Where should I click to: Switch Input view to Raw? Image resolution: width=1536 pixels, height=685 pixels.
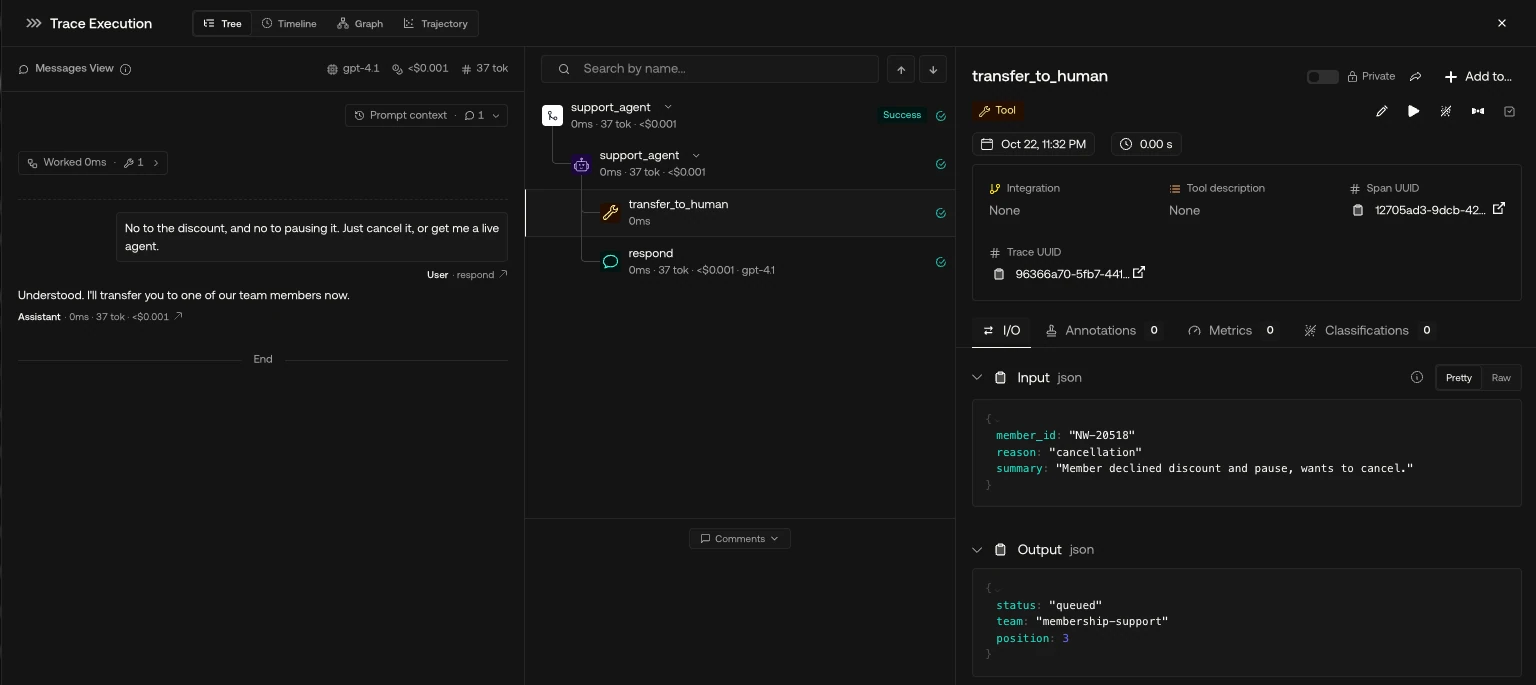(1501, 378)
